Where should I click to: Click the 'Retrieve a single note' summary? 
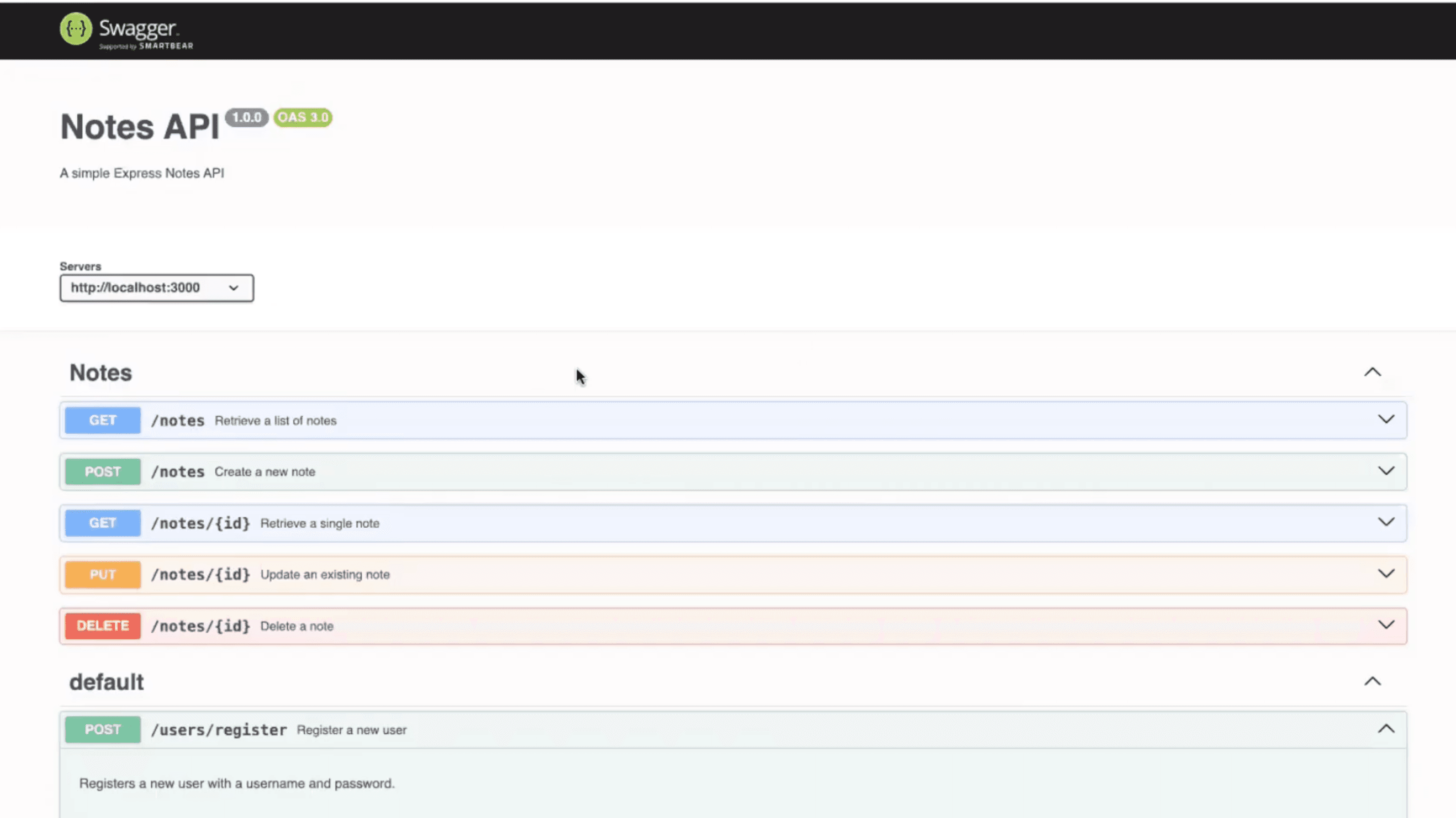pyautogui.click(x=320, y=524)
